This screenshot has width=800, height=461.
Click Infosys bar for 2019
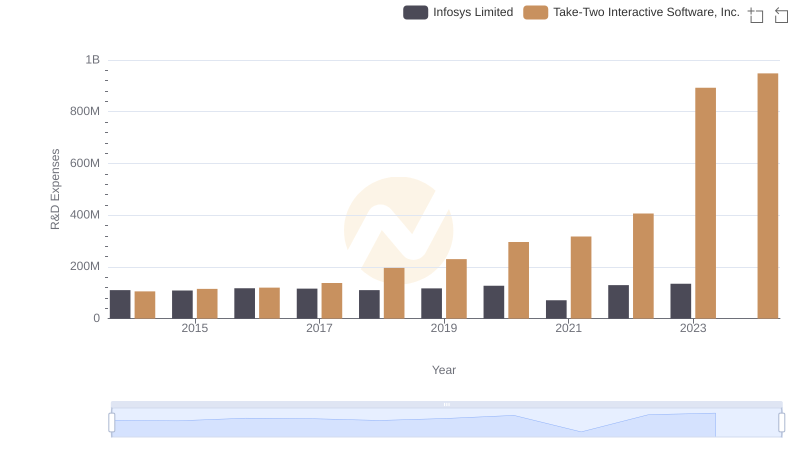coord(432,303)
